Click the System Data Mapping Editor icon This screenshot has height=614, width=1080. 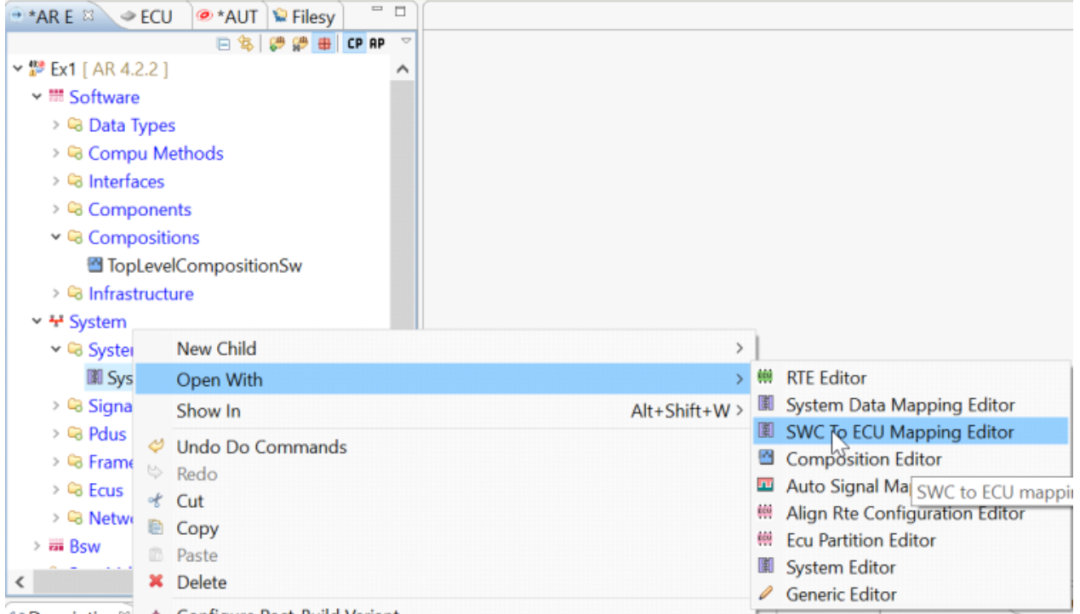[766, 403]
